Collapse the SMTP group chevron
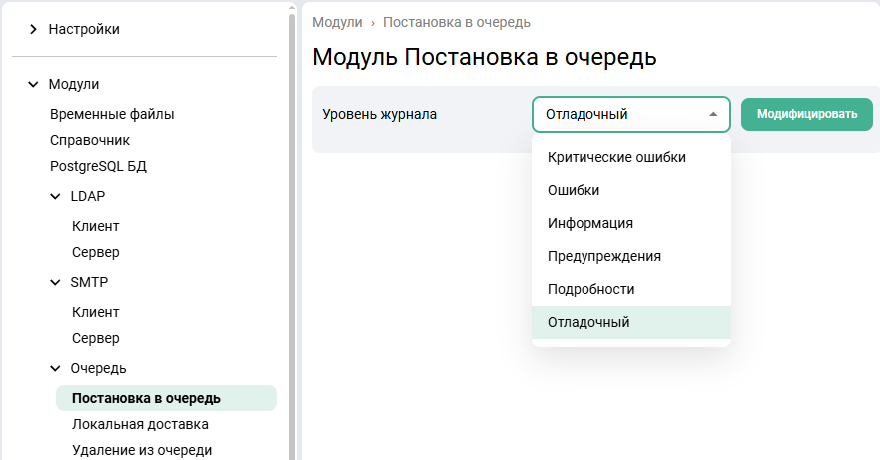 pos(55,282)
